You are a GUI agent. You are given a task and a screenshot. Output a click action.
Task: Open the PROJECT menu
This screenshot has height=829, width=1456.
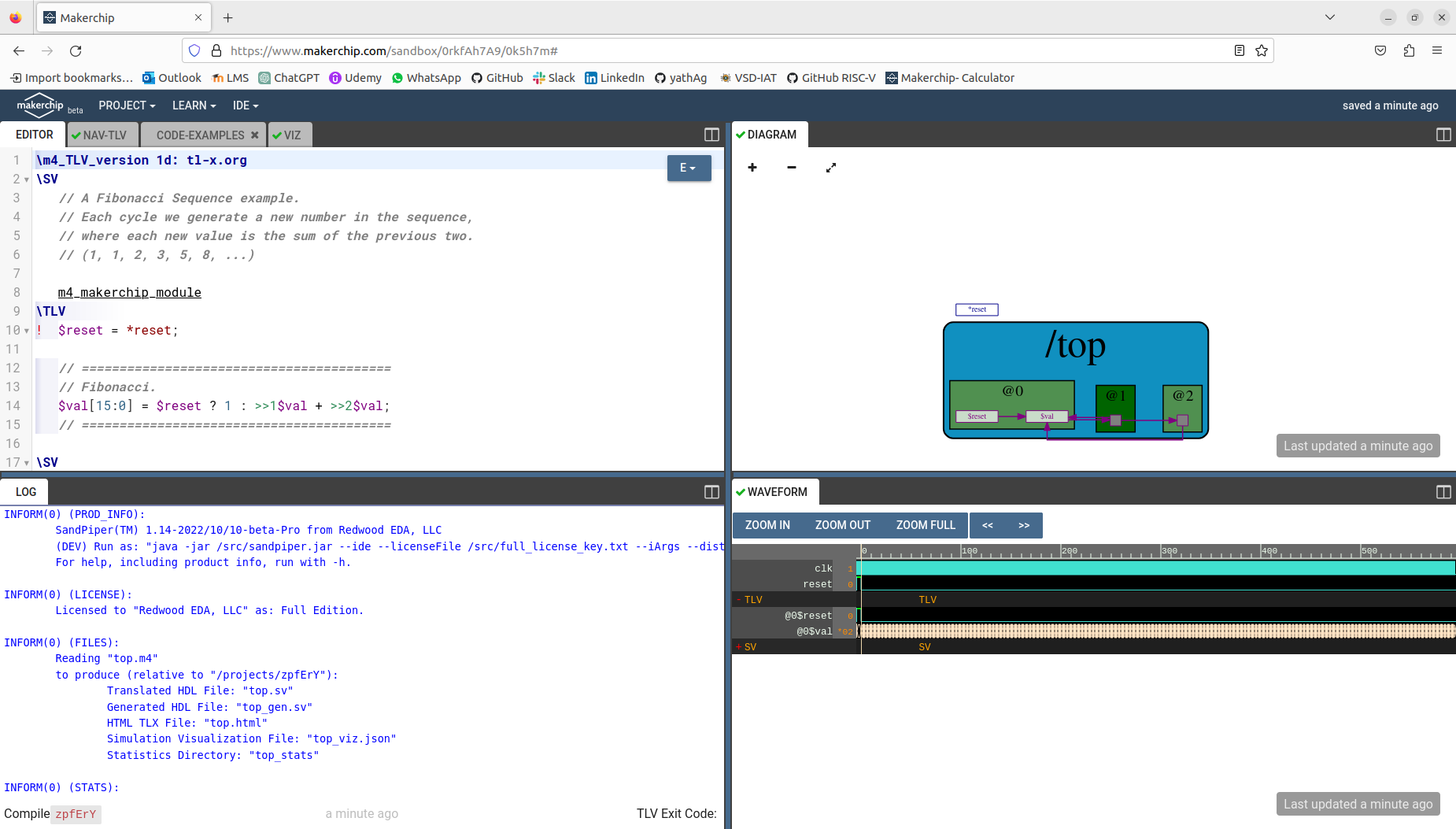[x=126, y=105]
